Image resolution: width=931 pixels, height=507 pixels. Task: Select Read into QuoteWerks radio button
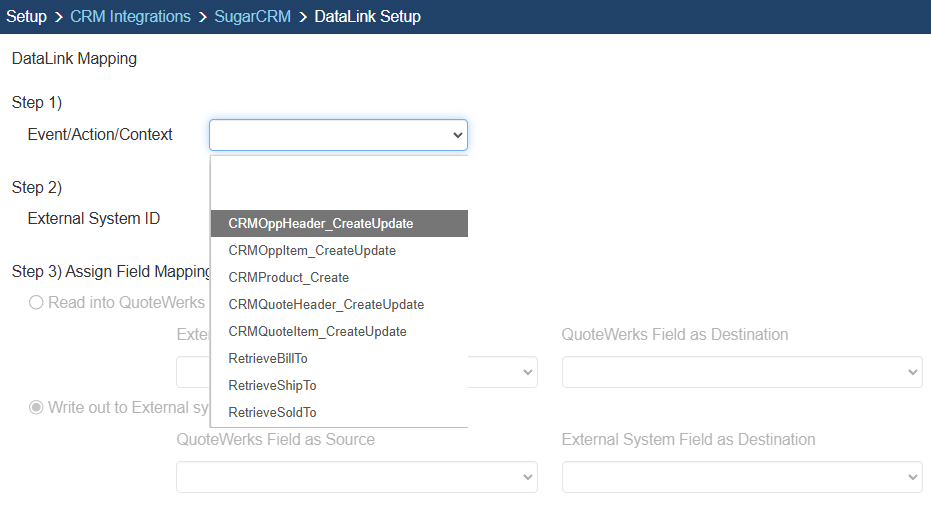[x=37, y=303]
